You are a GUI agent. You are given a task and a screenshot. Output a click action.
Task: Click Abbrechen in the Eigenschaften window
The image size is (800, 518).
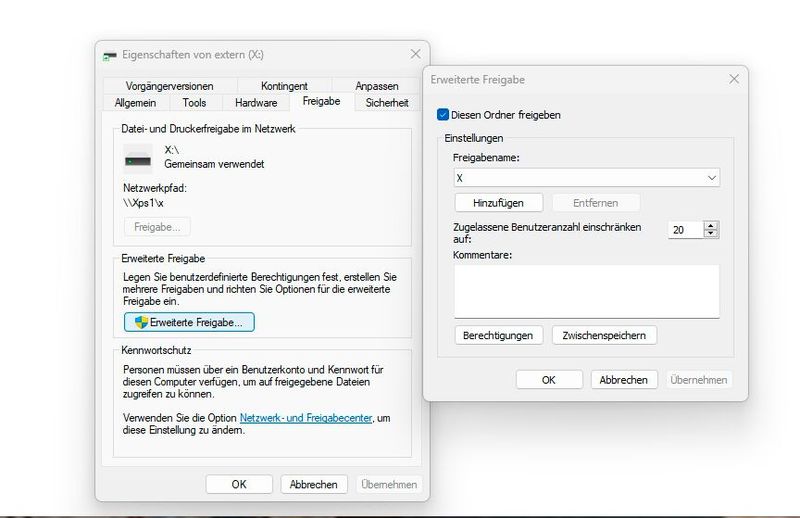[313, 484]
